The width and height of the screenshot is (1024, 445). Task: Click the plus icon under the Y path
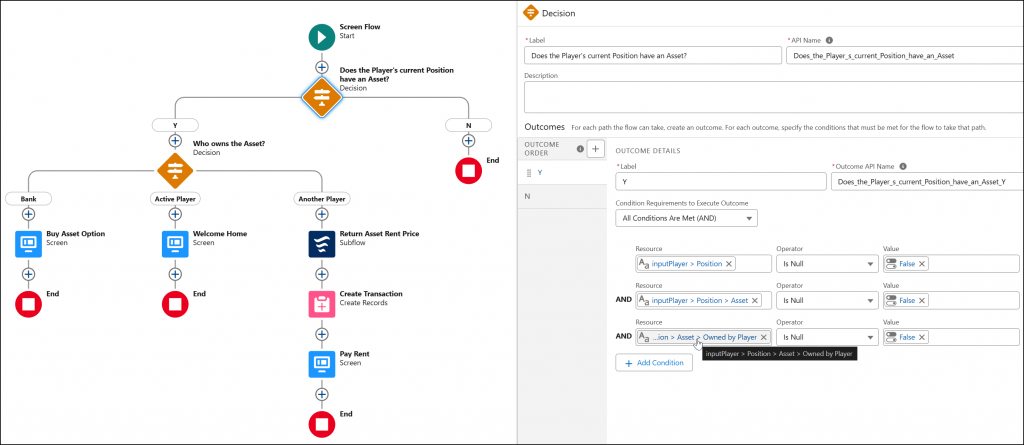[x=175, y=140]
